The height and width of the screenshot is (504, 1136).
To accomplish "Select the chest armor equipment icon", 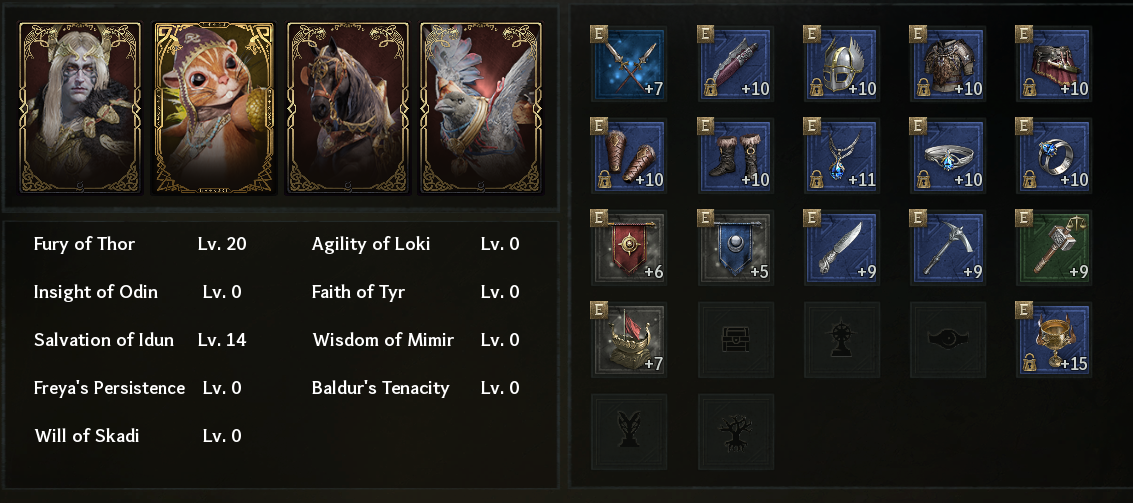I will [947, 64].
